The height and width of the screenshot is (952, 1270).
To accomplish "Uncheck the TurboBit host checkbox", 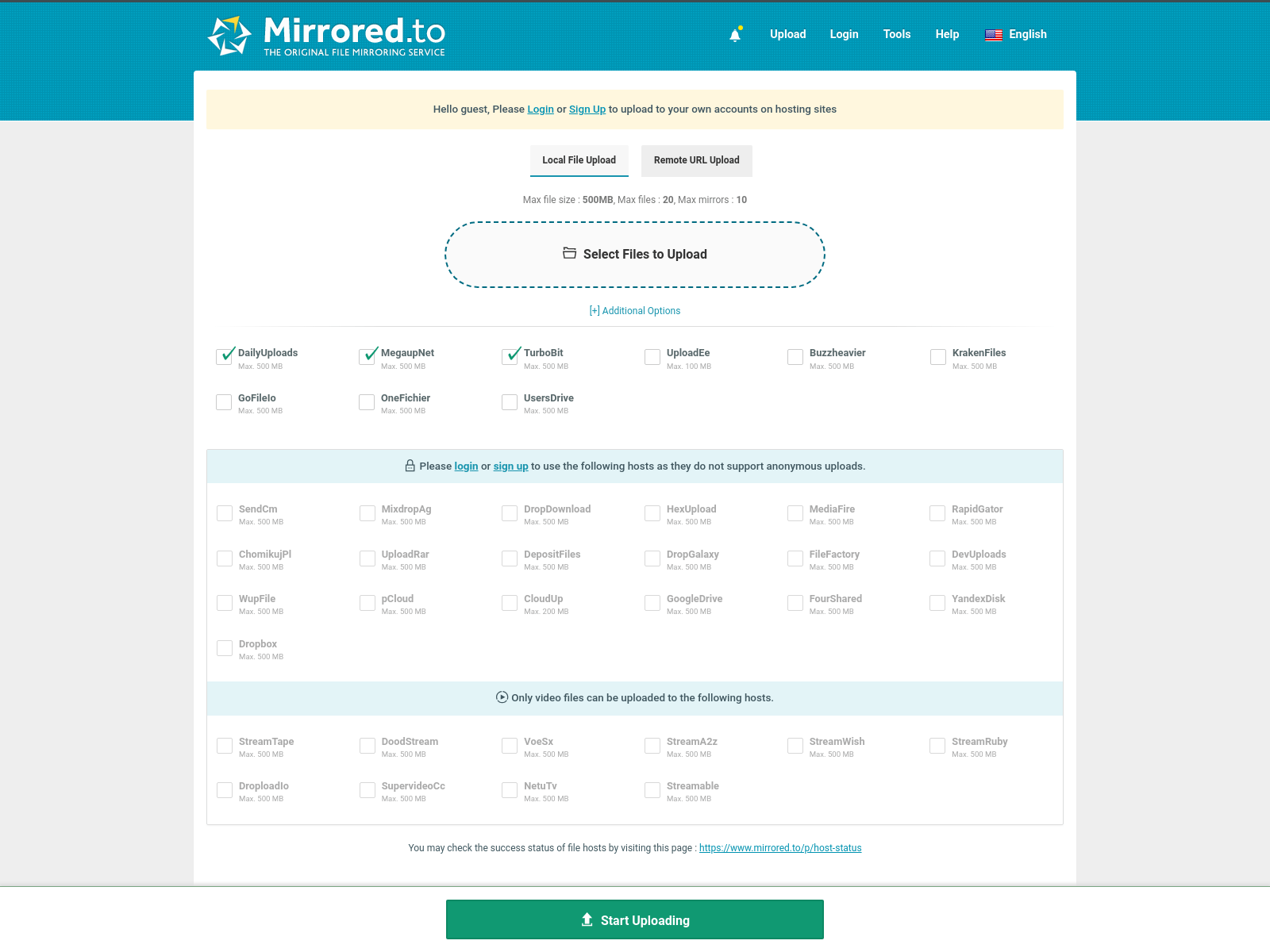I will (510, 357).
